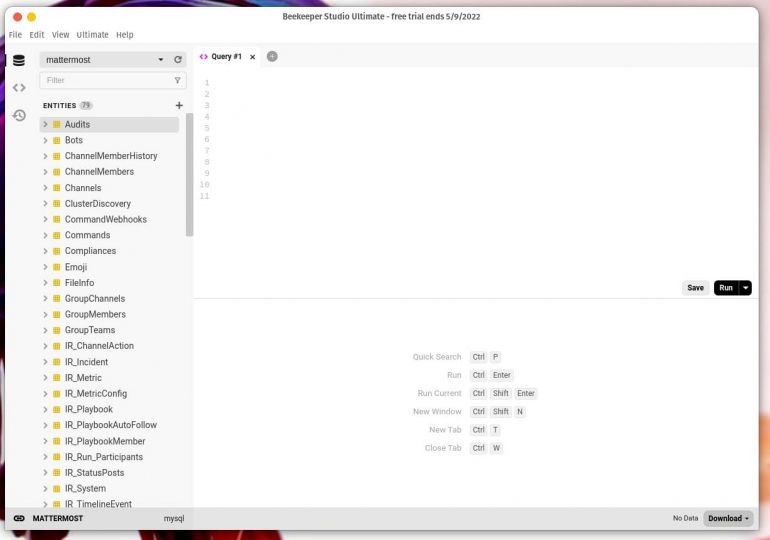Click the No Data status text

click(685, 518)
